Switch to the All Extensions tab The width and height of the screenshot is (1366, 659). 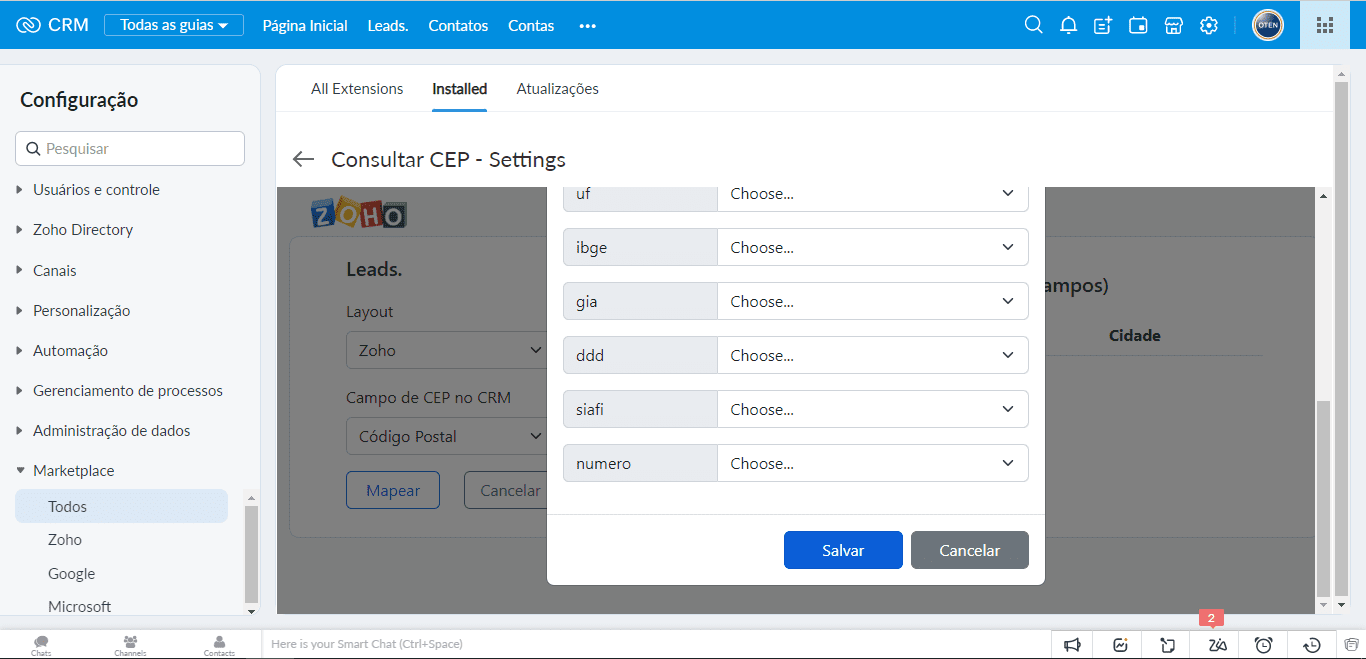tap(357, 89)
